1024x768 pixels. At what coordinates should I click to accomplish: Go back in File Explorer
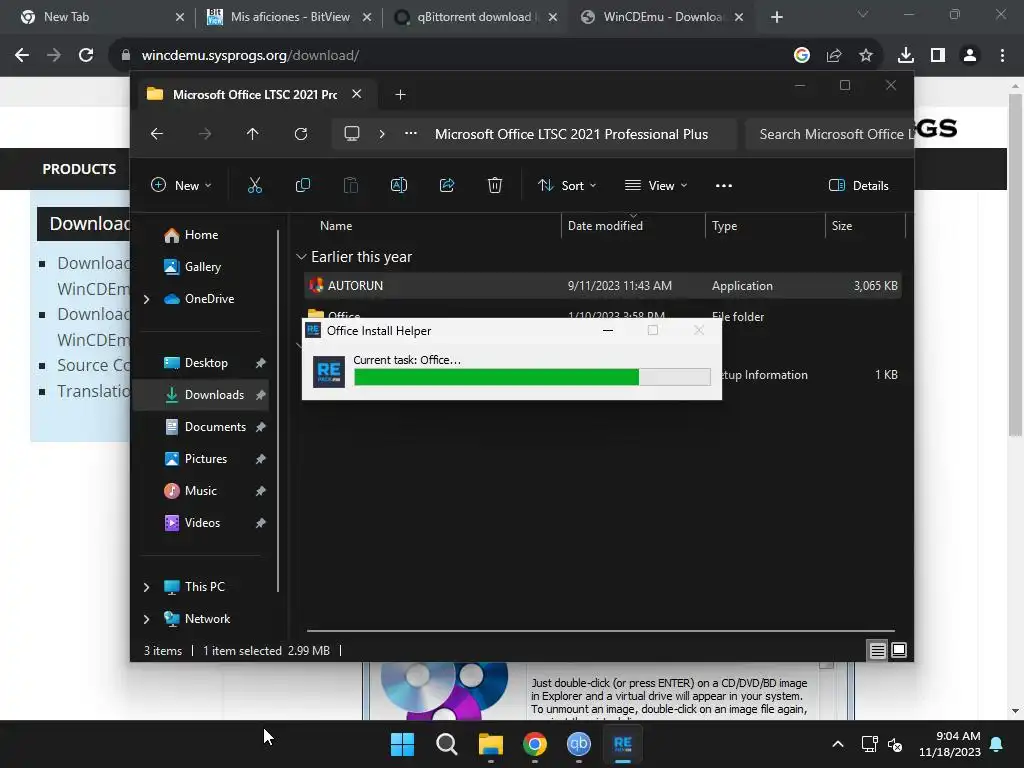click(157, 134)
